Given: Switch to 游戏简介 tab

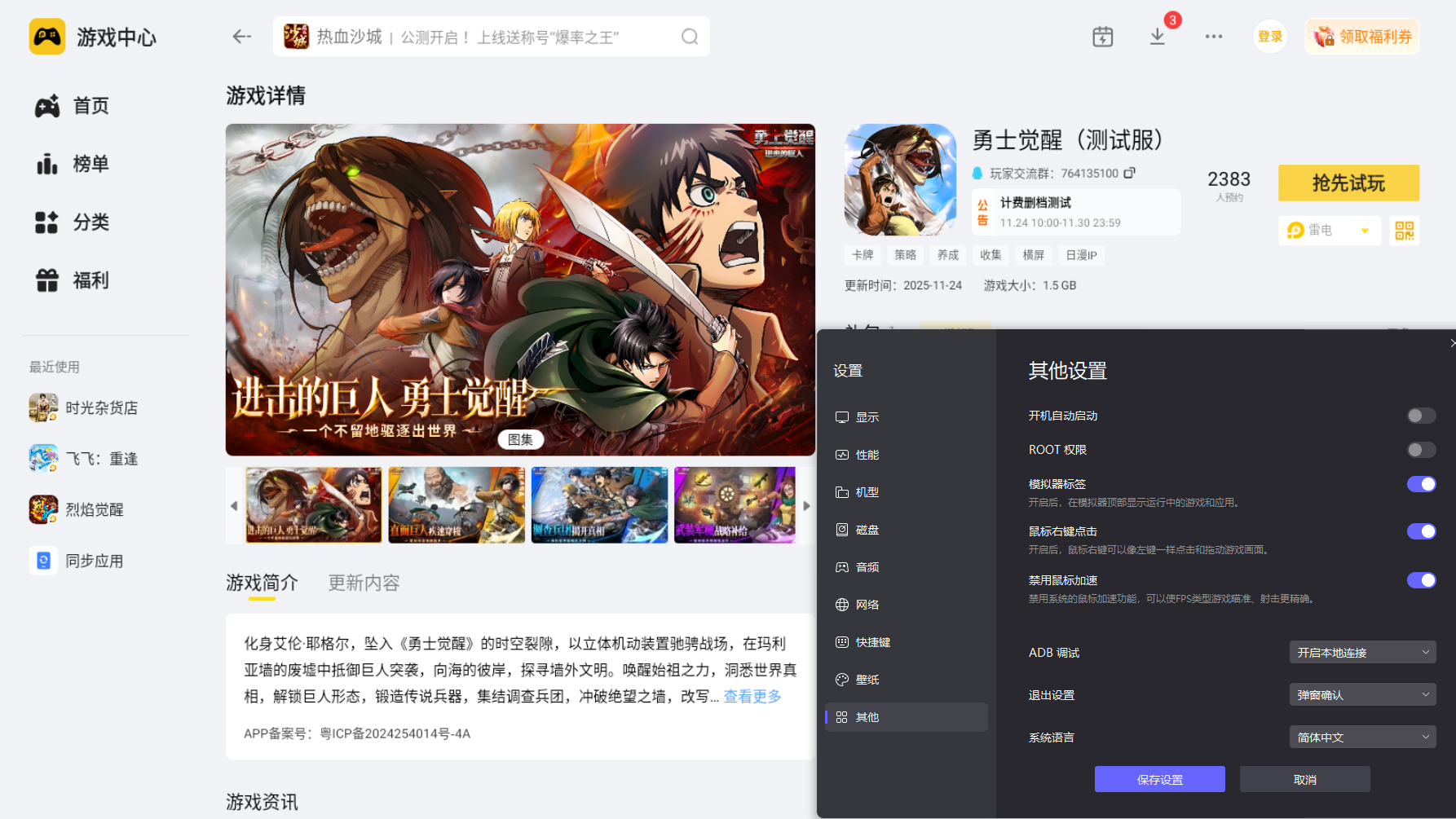Looking at the screenshot, I should coord(262,583).
